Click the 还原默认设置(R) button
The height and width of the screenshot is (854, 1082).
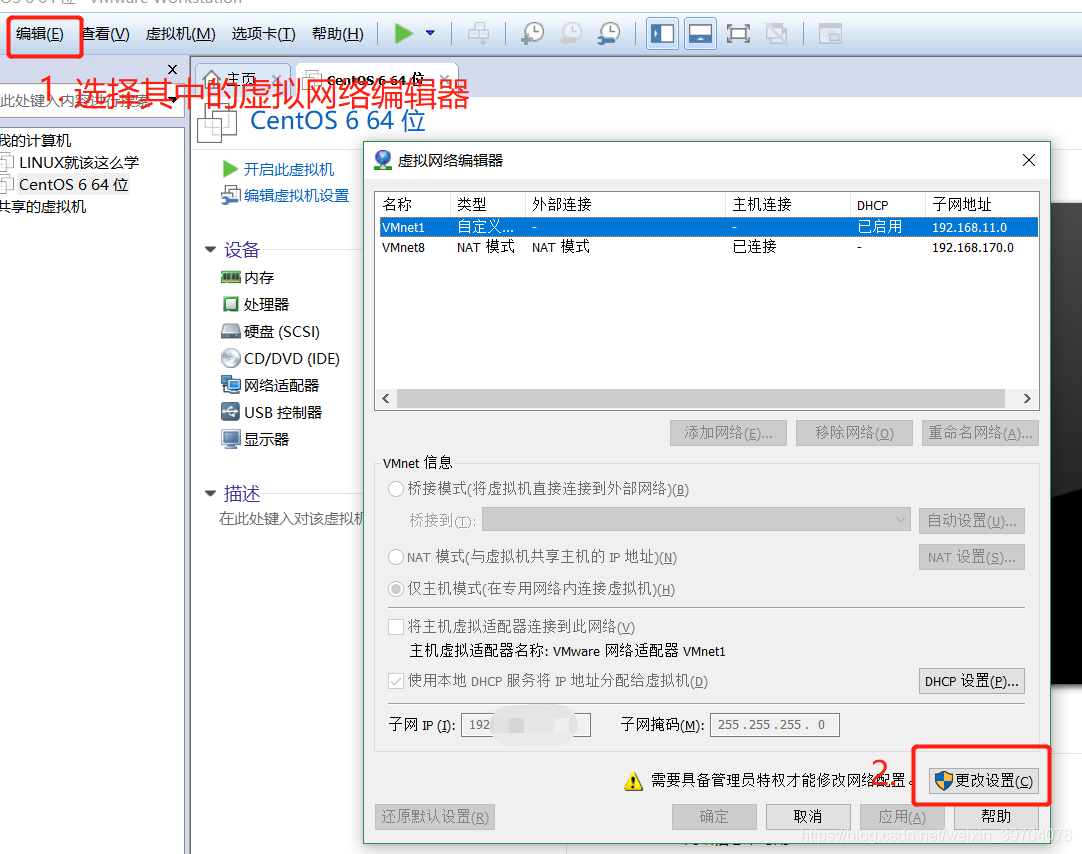(x=435, y=817)
